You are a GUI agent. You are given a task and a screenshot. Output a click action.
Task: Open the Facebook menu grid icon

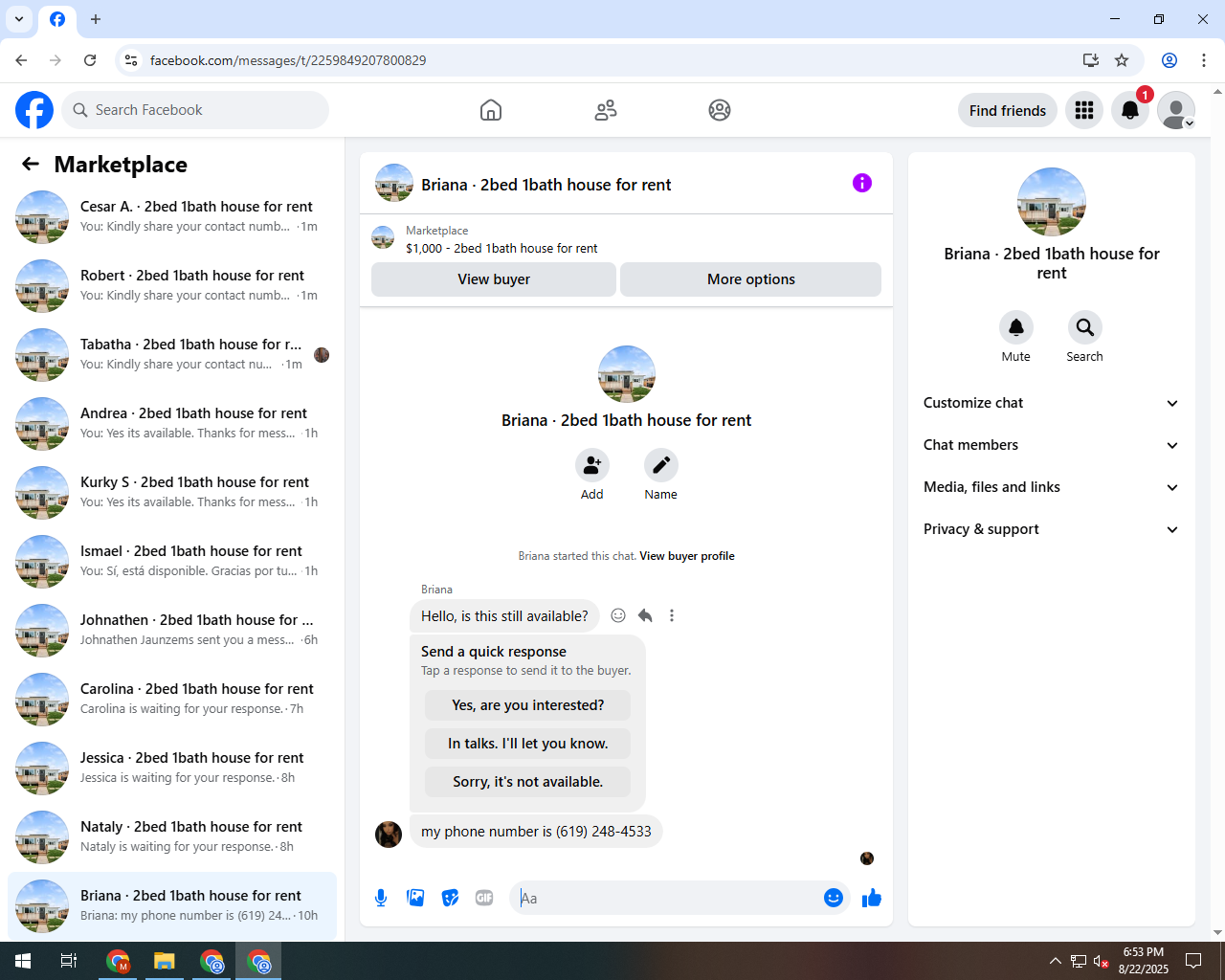point(1084,110)
